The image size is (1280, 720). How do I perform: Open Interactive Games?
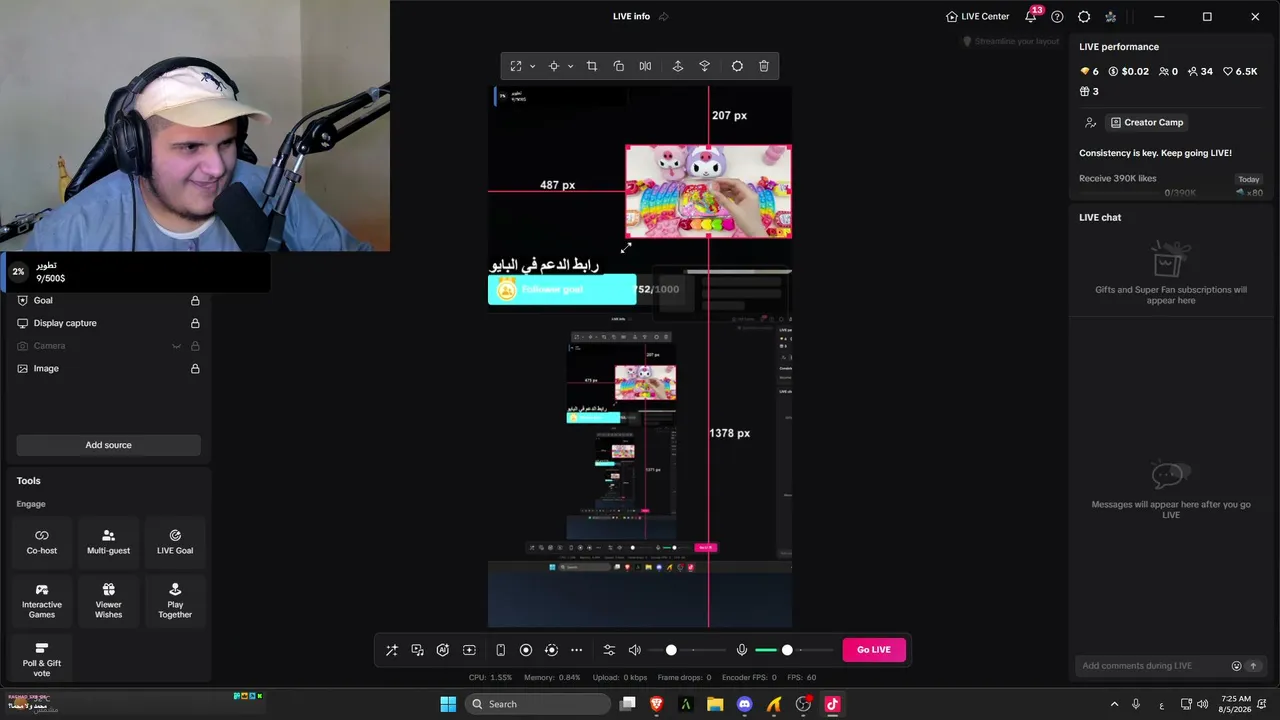point(42,601)
